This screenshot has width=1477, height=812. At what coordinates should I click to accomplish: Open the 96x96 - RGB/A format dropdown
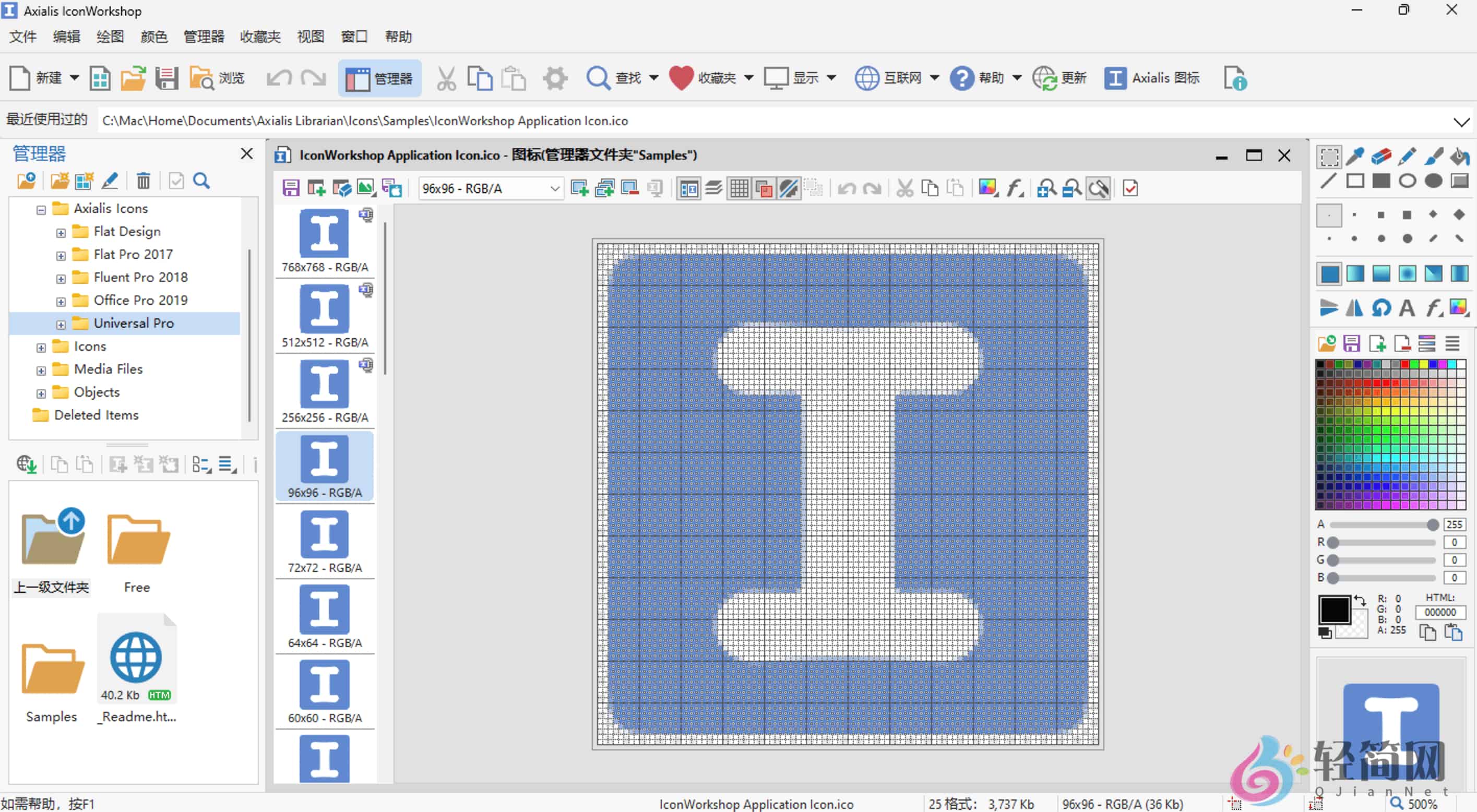pyautogui.click(x=554, y=189)
